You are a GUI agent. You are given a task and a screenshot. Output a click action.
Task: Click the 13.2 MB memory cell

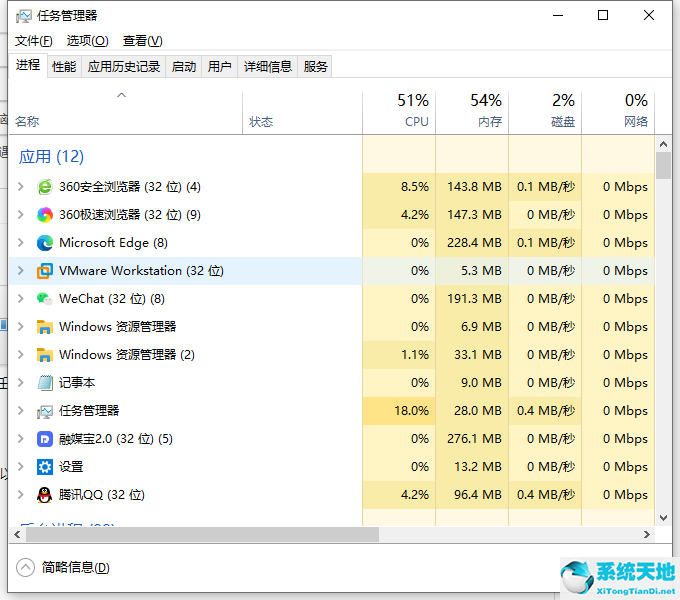(472, 466)
